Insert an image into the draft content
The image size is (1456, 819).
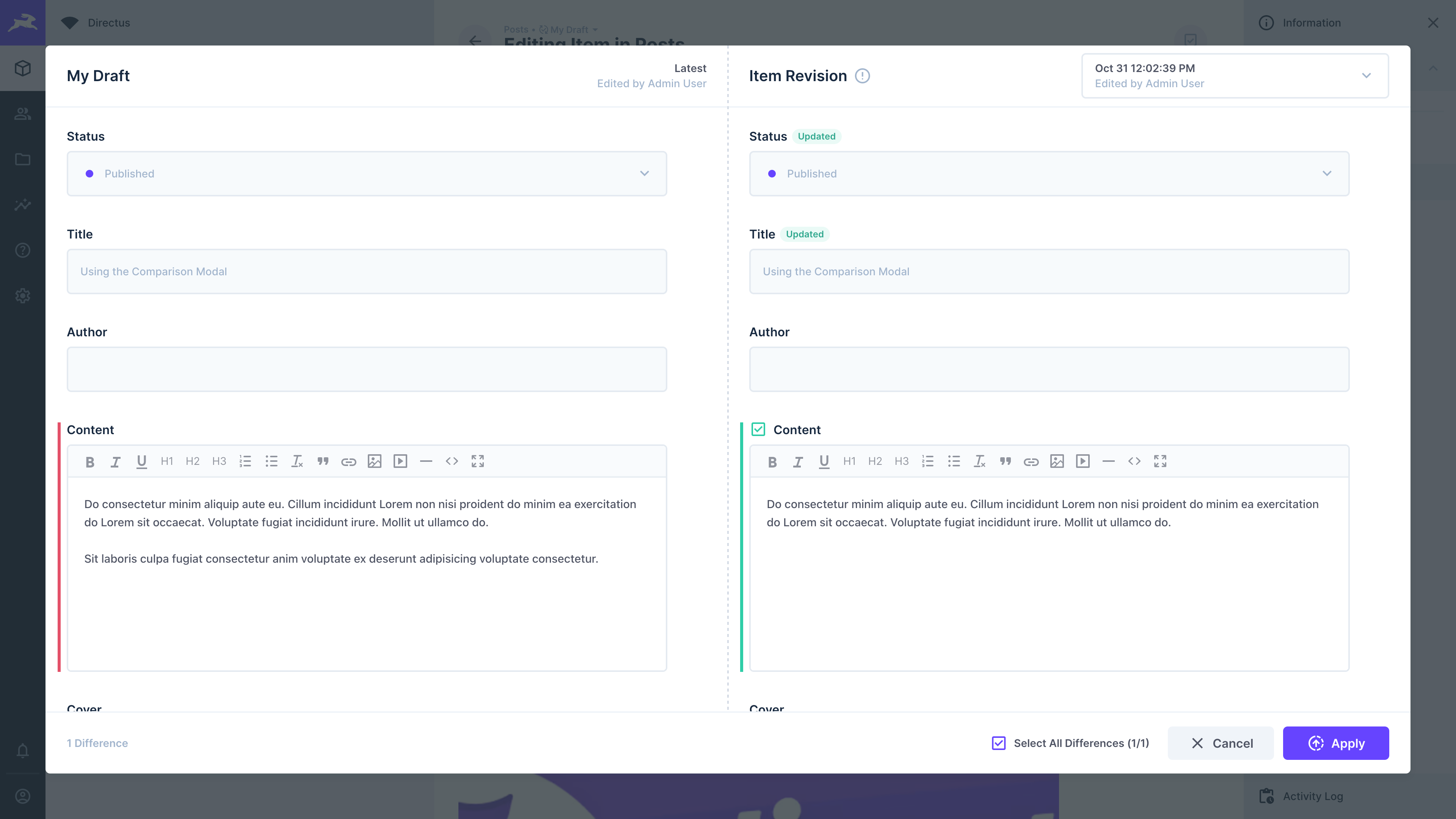click(x=374, y=461)
